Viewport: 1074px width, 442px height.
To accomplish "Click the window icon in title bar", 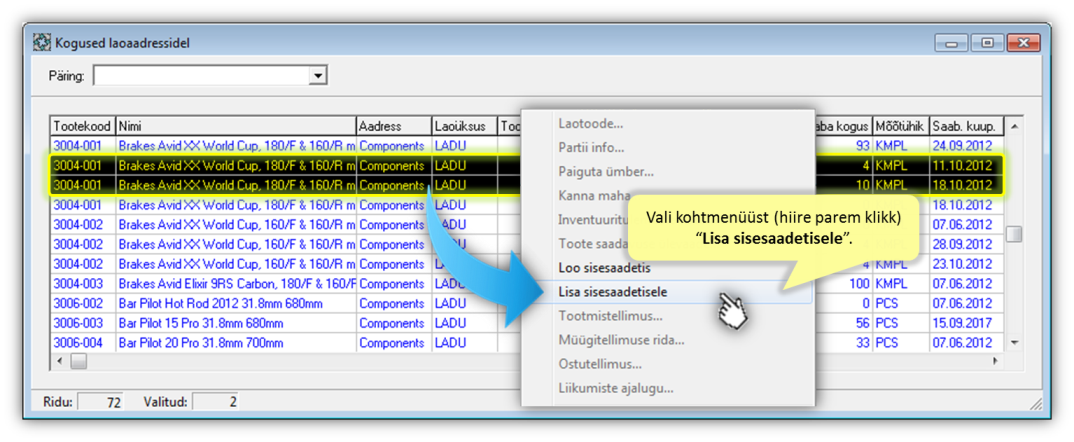I will click(x=42, y=43).
